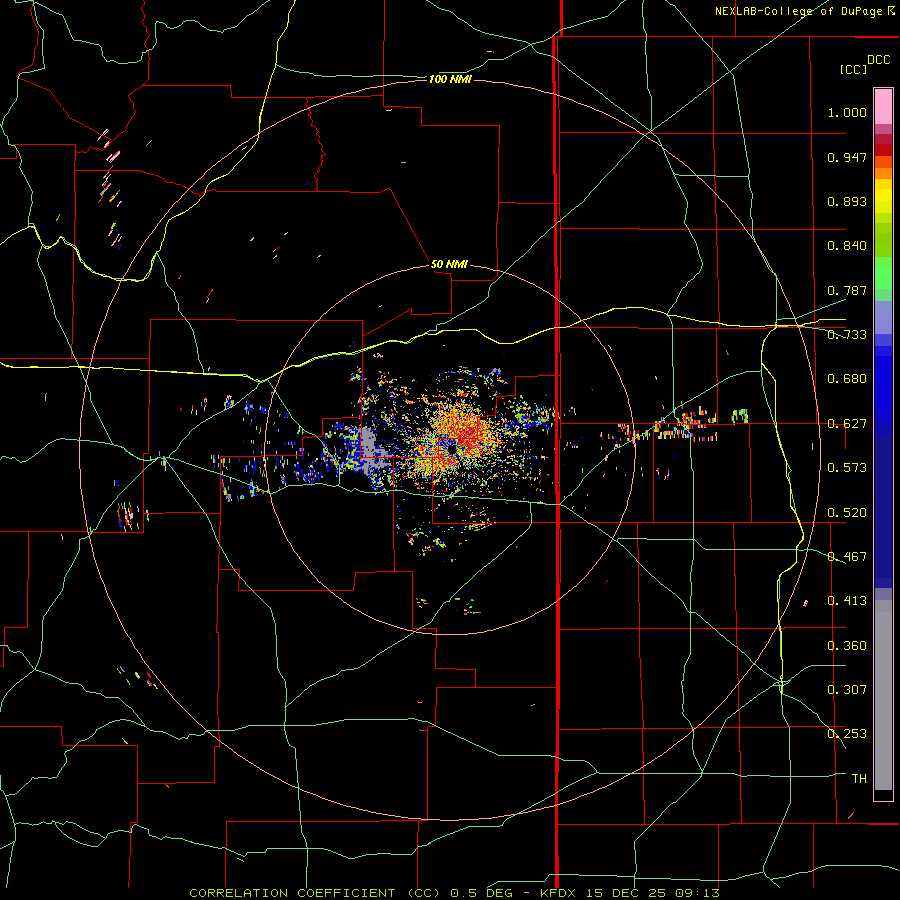Click the 0.840 scale value
The height and width of the screenshot is (900, 900).
[x=847, y=246]
